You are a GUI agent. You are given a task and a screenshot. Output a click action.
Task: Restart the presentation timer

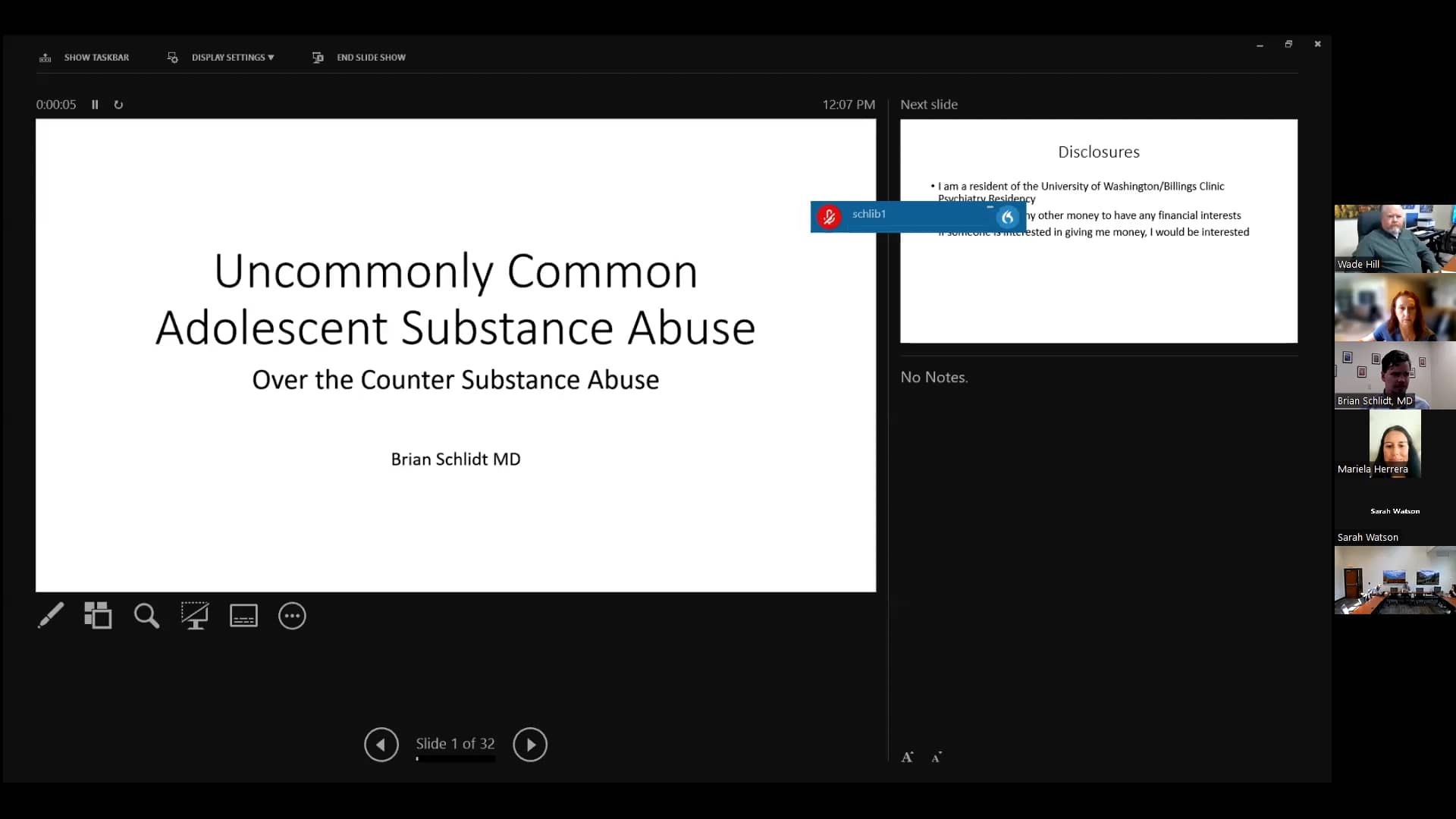click(x=118, y=105)
